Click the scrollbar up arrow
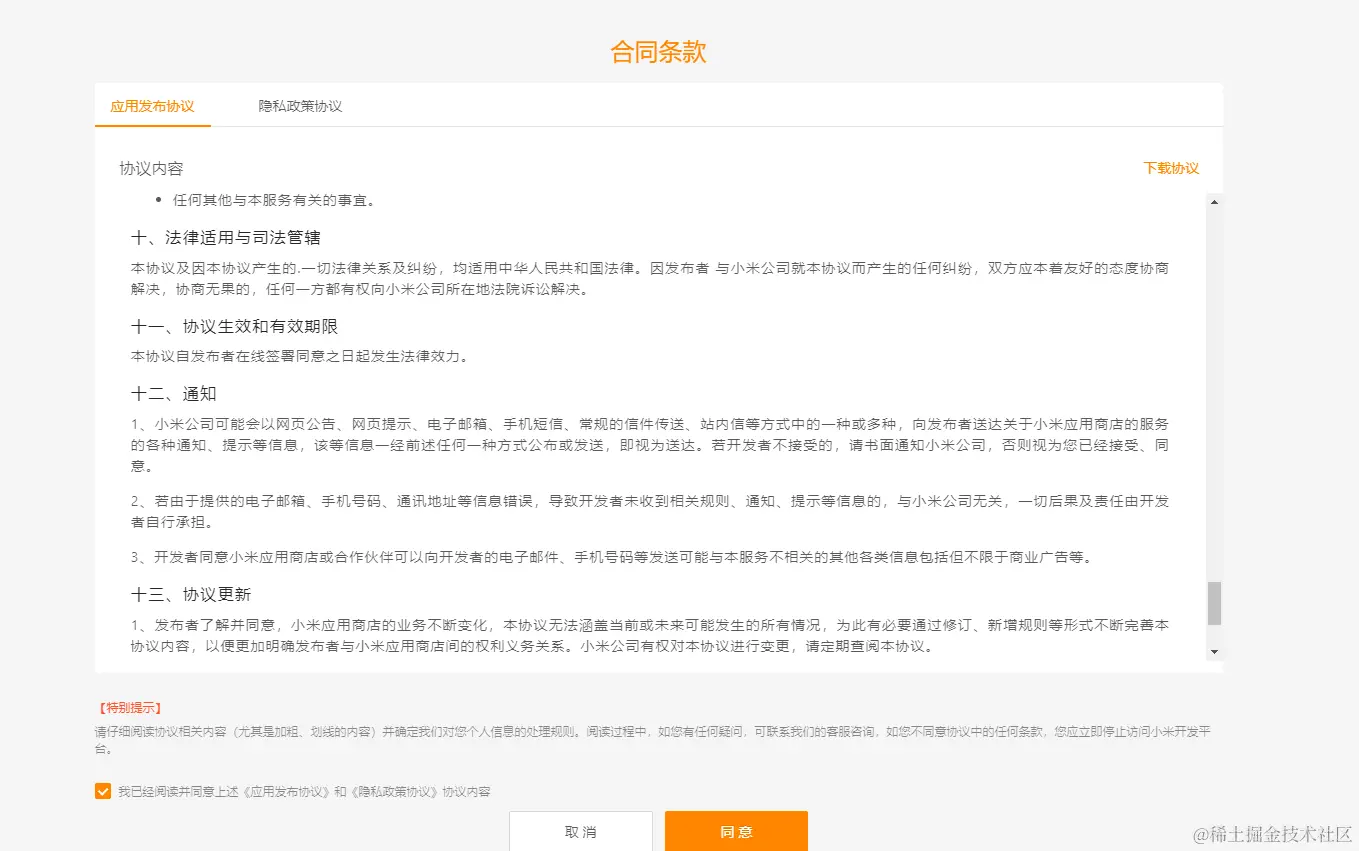 point(1214,202)
